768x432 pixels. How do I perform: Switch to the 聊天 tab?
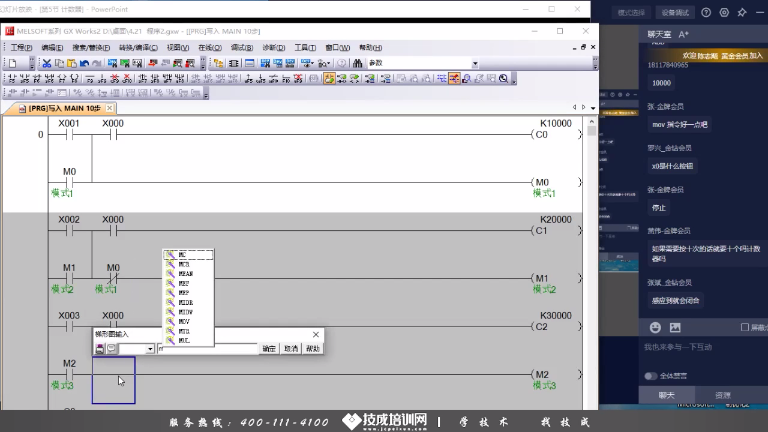666,395
